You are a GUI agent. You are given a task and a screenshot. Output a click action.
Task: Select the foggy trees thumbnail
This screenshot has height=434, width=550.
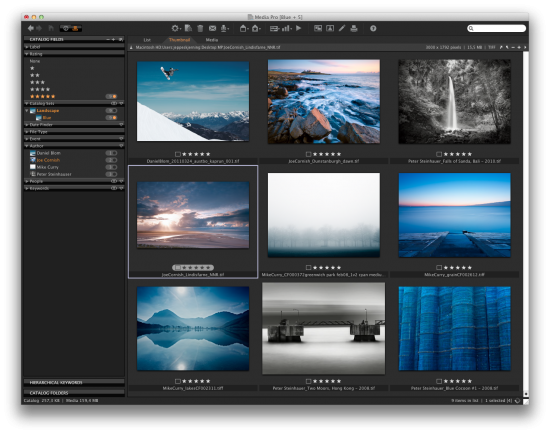click(324, 215)
